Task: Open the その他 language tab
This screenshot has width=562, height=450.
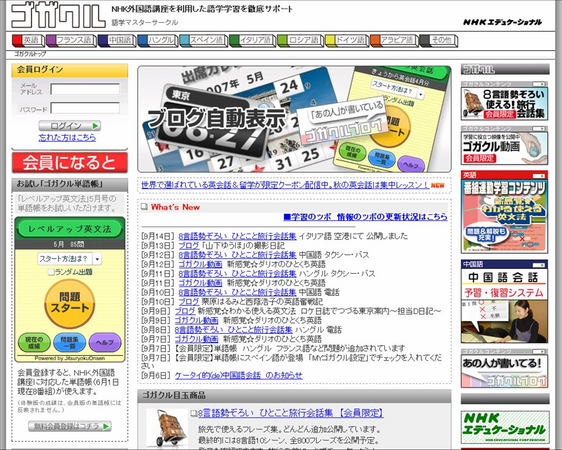Action: point(438,40)
